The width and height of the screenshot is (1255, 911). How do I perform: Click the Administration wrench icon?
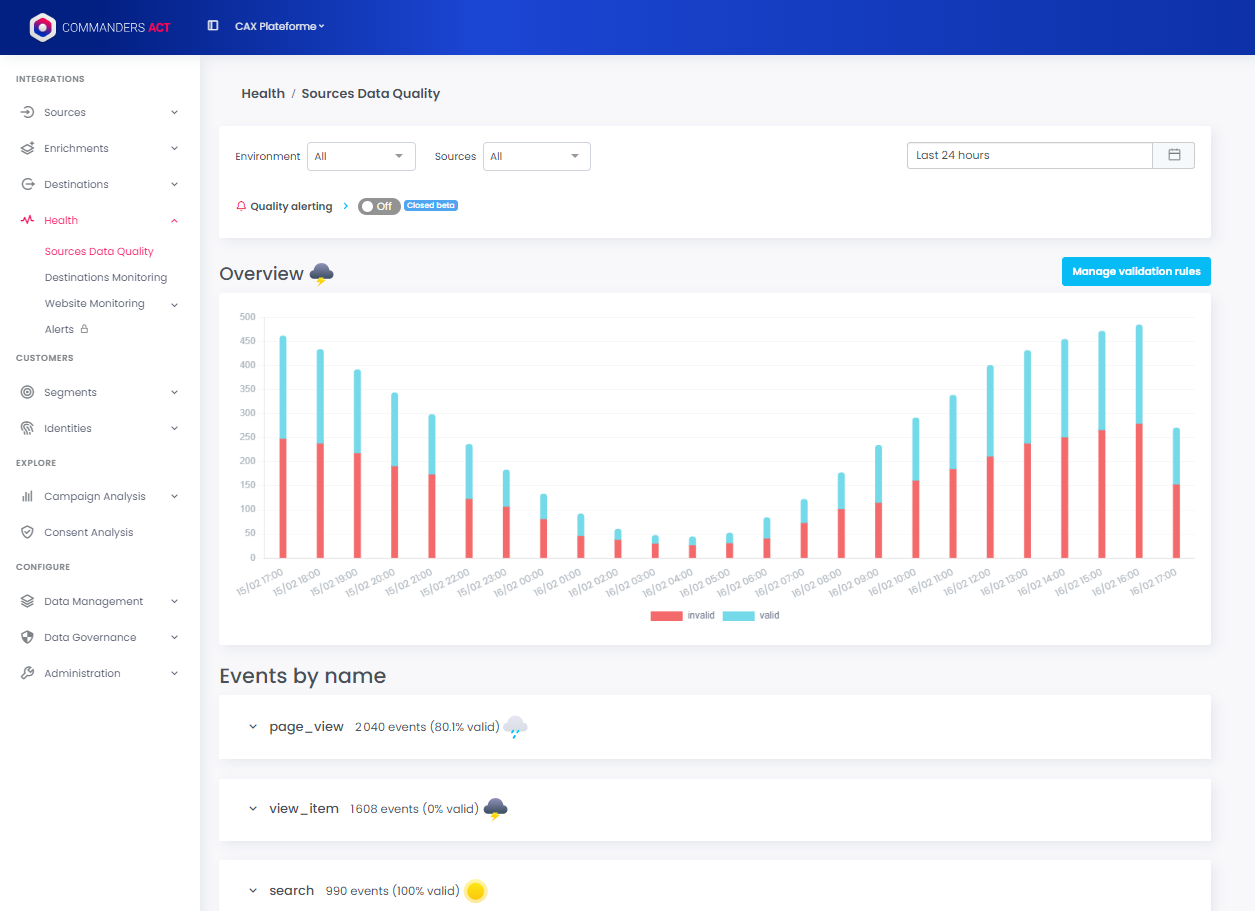click(x=27, y=673)
